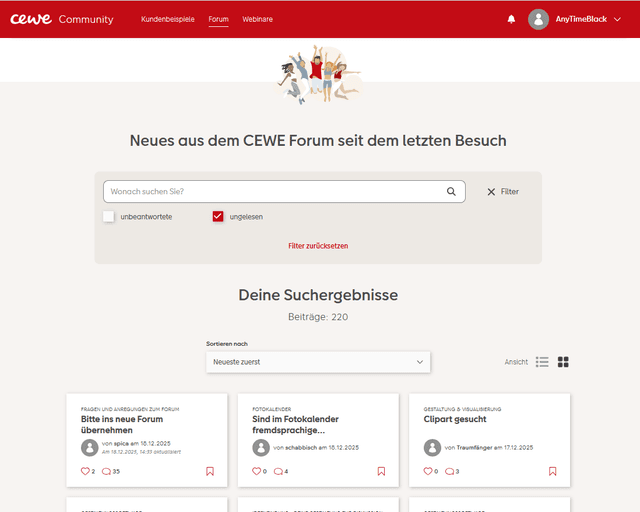Click the AnyTimeBlack user avatar
The height and width of the screenshot is (512, 640).
[x=538, y=19]
